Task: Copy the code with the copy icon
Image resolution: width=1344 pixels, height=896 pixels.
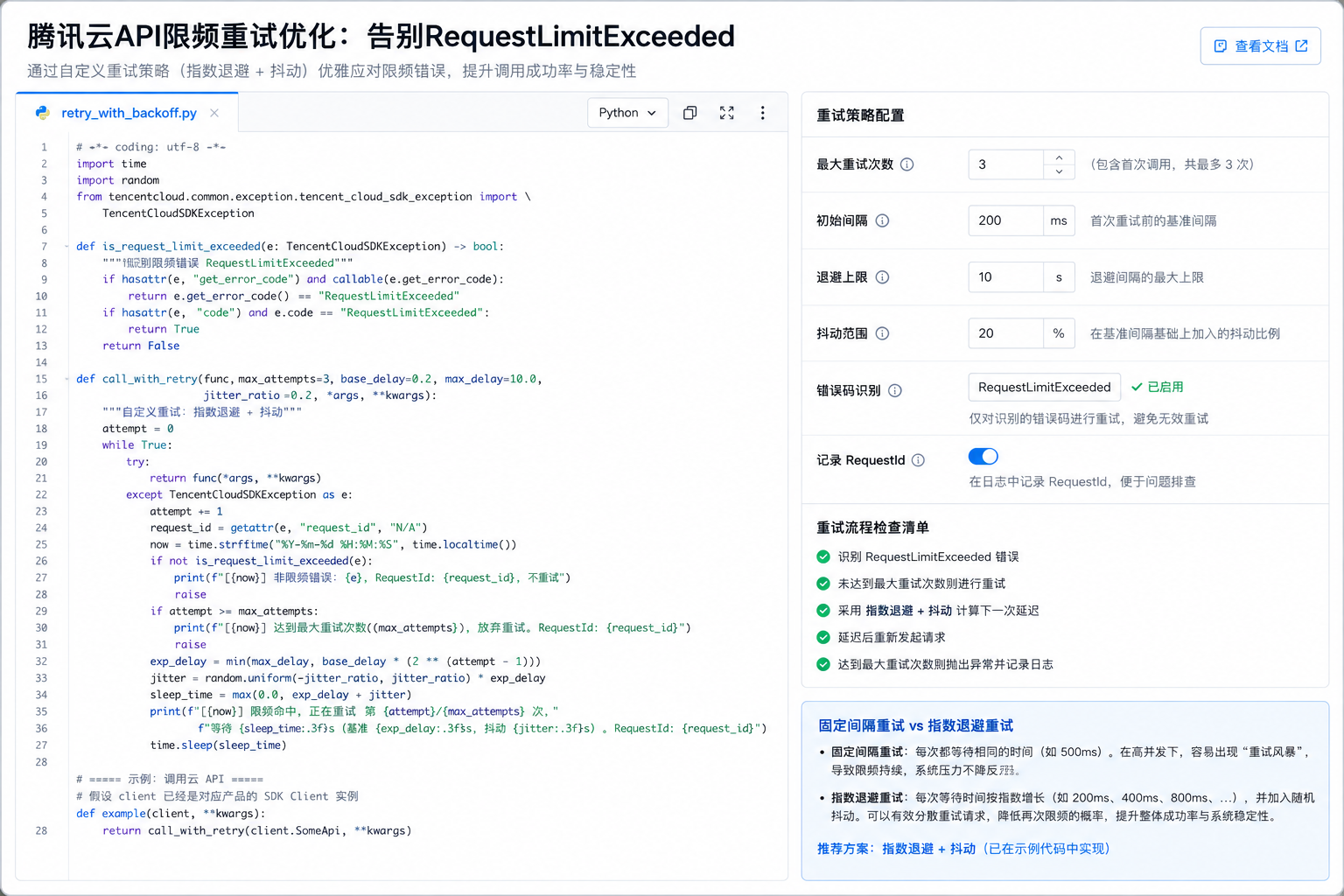Action: pyautogui.click(x=689, y=113)
